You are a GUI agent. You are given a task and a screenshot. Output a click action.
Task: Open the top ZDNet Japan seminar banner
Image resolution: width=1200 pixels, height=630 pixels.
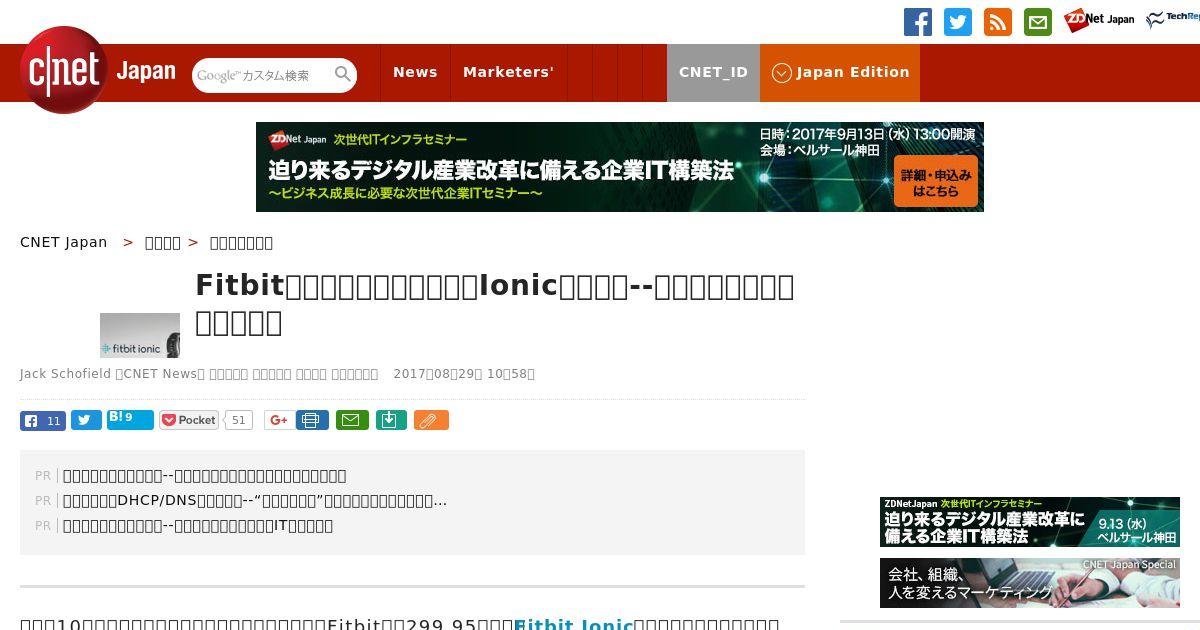click(x=620, y=167)
